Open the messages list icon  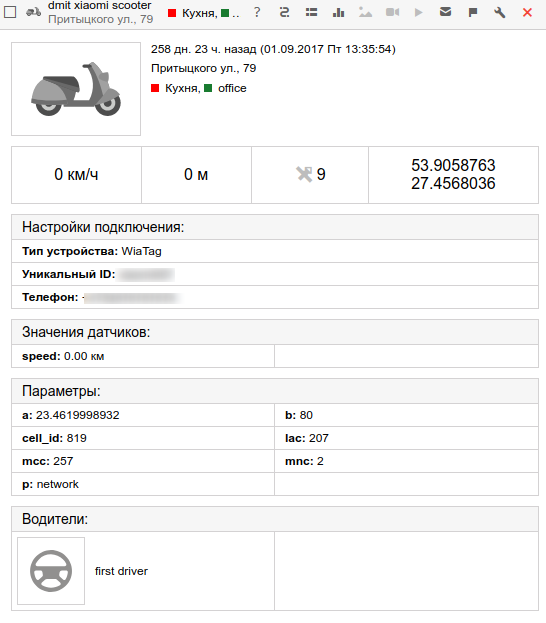pyautogui.click(x=312, y=13)
